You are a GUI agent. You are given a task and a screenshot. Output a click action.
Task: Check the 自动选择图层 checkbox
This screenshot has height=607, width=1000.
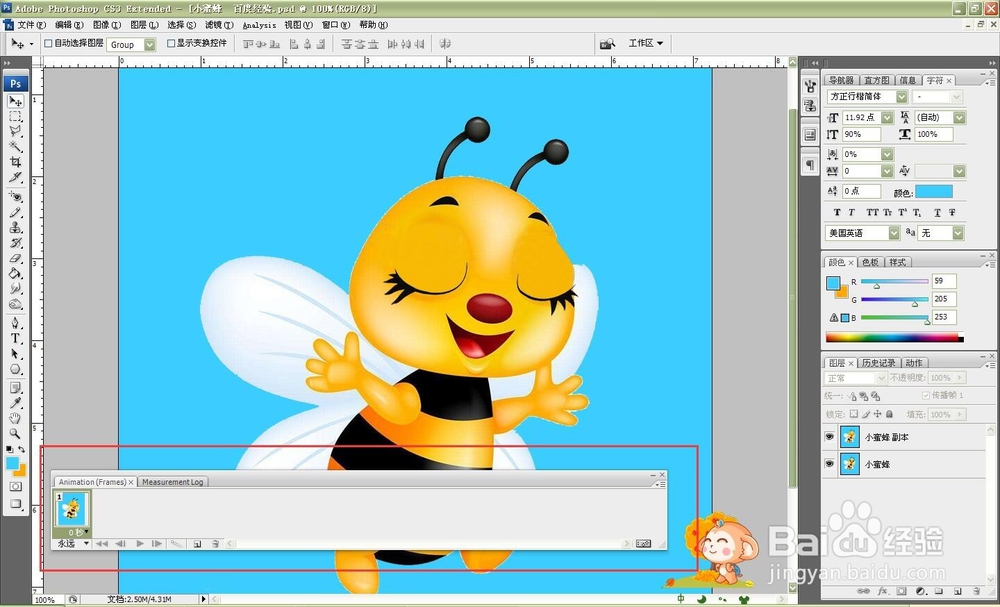48,43
